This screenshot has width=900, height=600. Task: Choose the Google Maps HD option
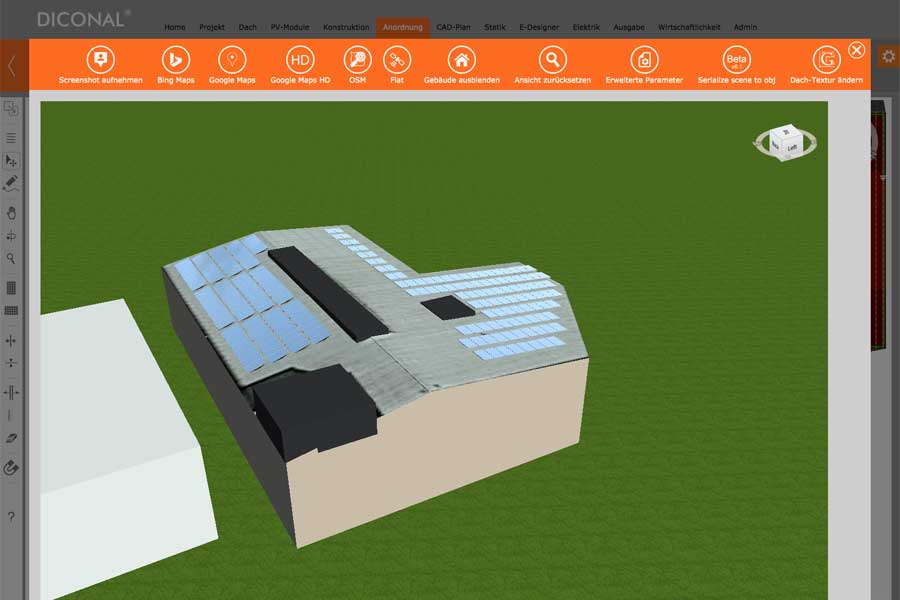[x=300, y=59]
